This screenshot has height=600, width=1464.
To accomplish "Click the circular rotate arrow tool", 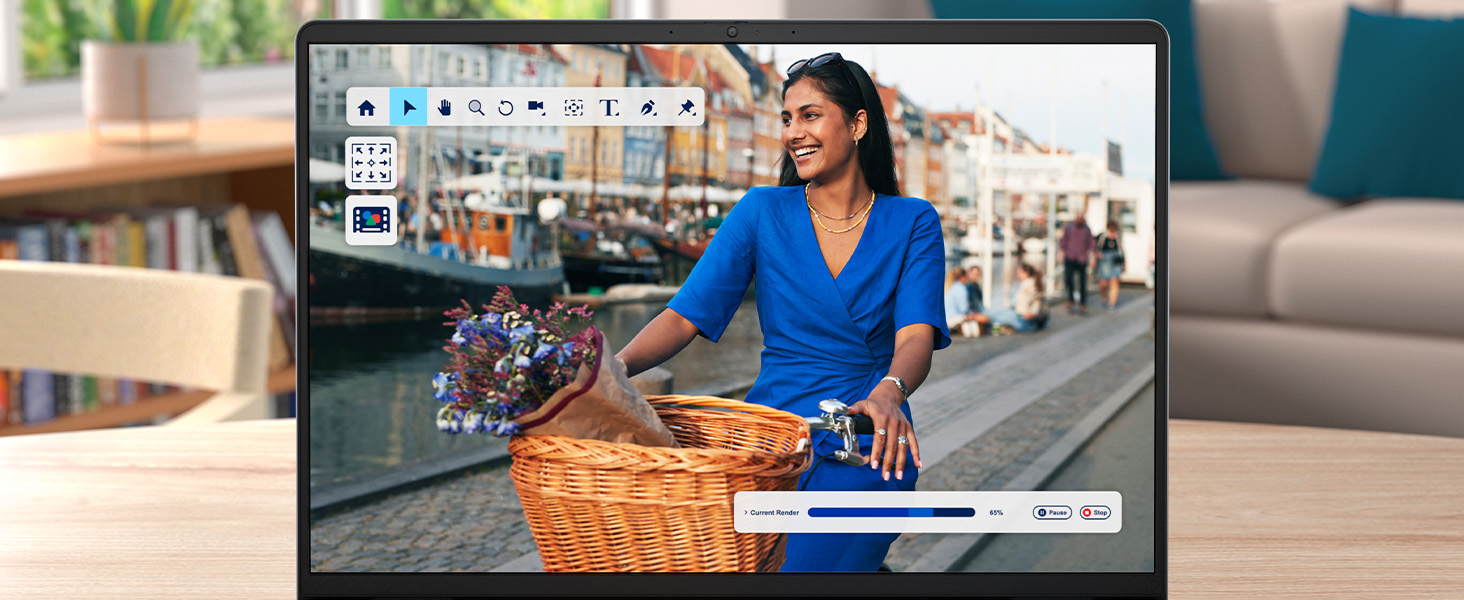I will coord(506,107).
